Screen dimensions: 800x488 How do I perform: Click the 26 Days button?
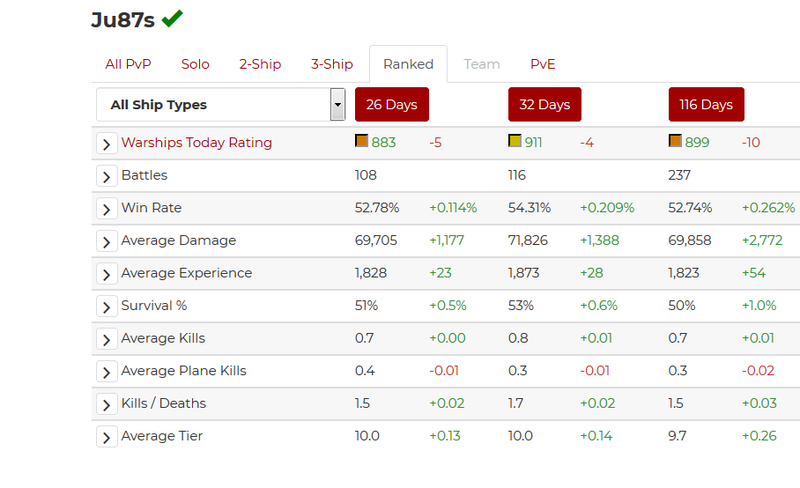pyautogui.click(x=392, y=105)
